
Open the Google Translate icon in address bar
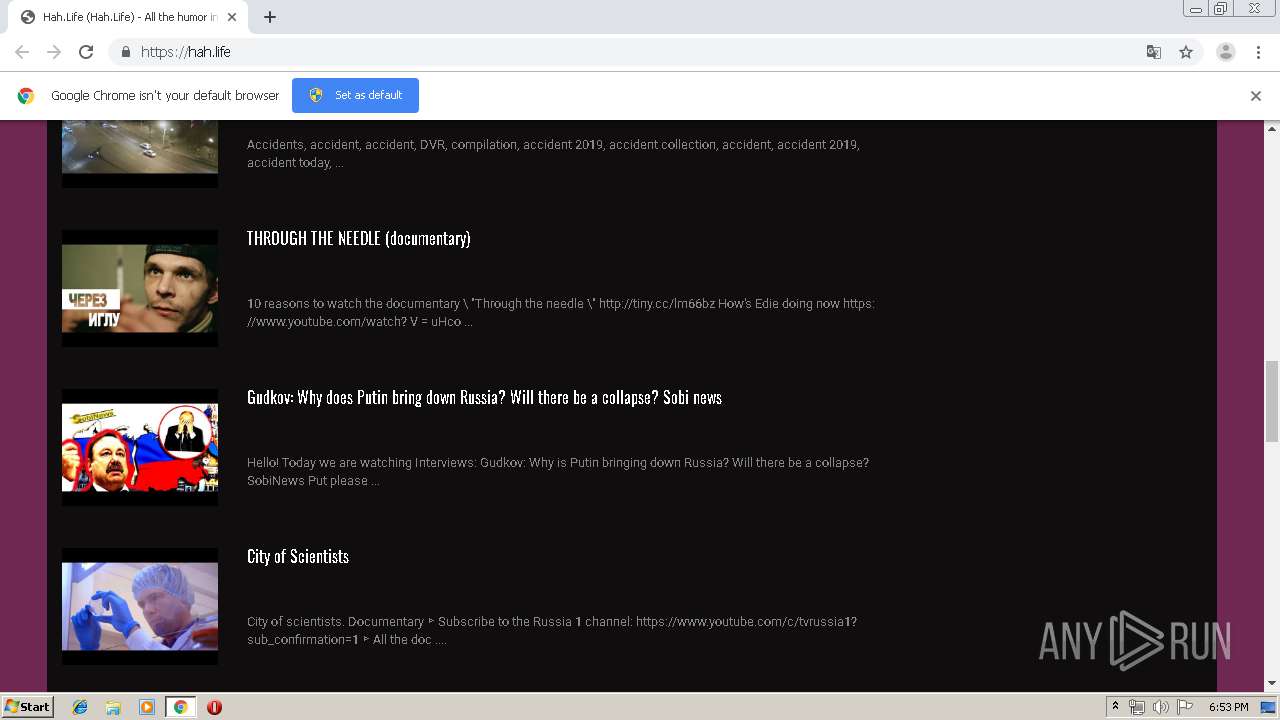tap(1153, 52)
